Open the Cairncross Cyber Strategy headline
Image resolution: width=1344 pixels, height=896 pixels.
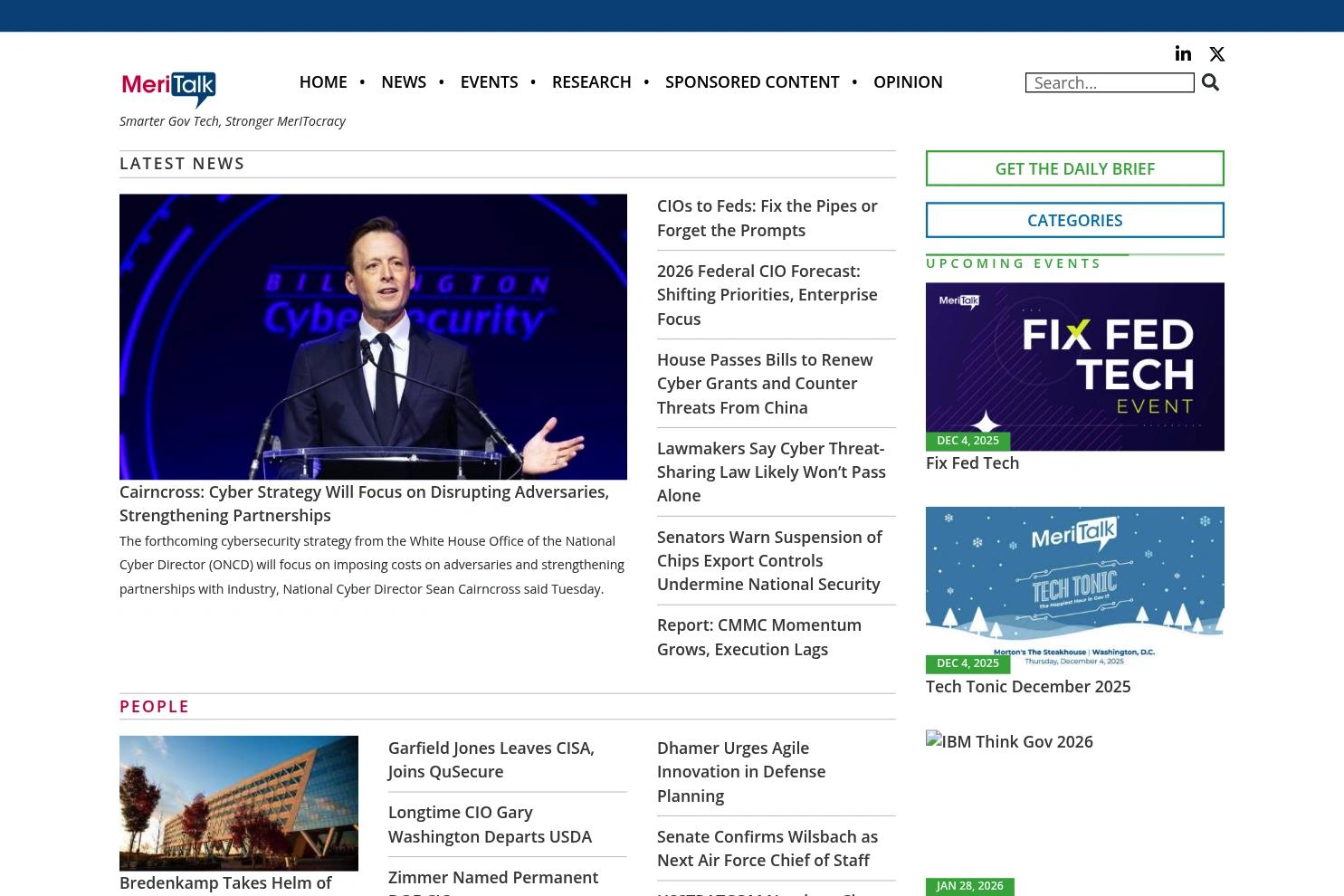tap(364, 503)
